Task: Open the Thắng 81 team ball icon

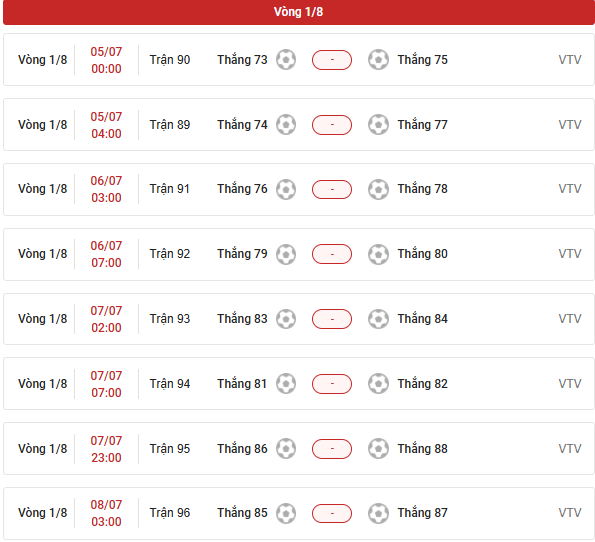Action: [x=286, y=384]
